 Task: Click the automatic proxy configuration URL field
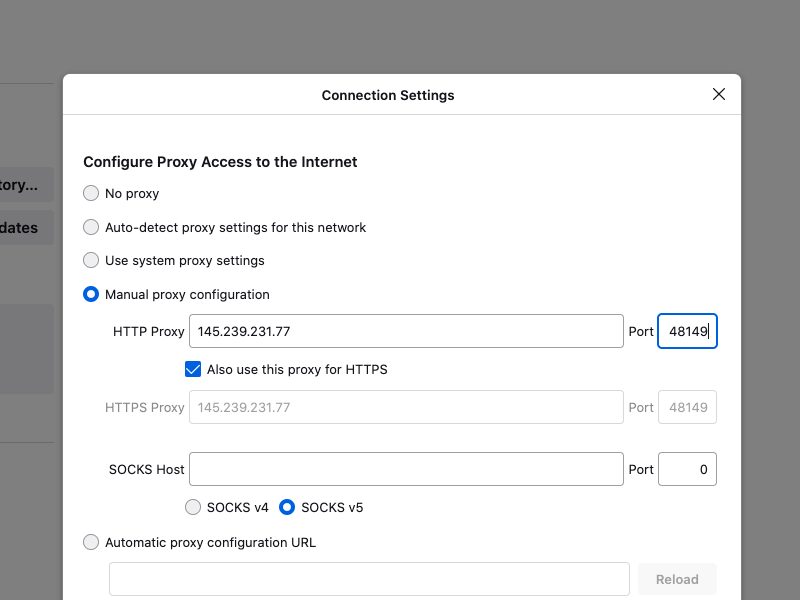point(369,579)
